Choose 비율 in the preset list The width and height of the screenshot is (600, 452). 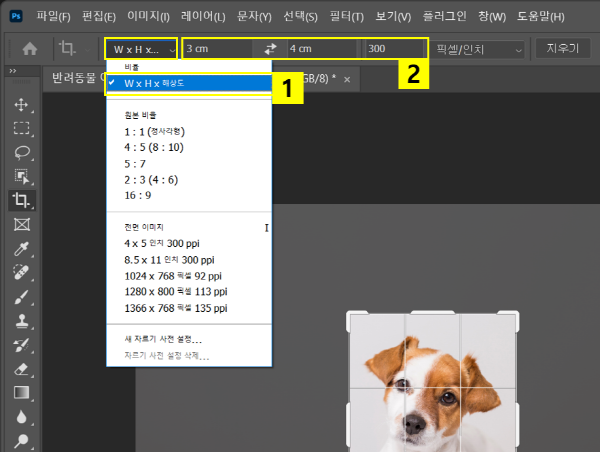(189, 67)
